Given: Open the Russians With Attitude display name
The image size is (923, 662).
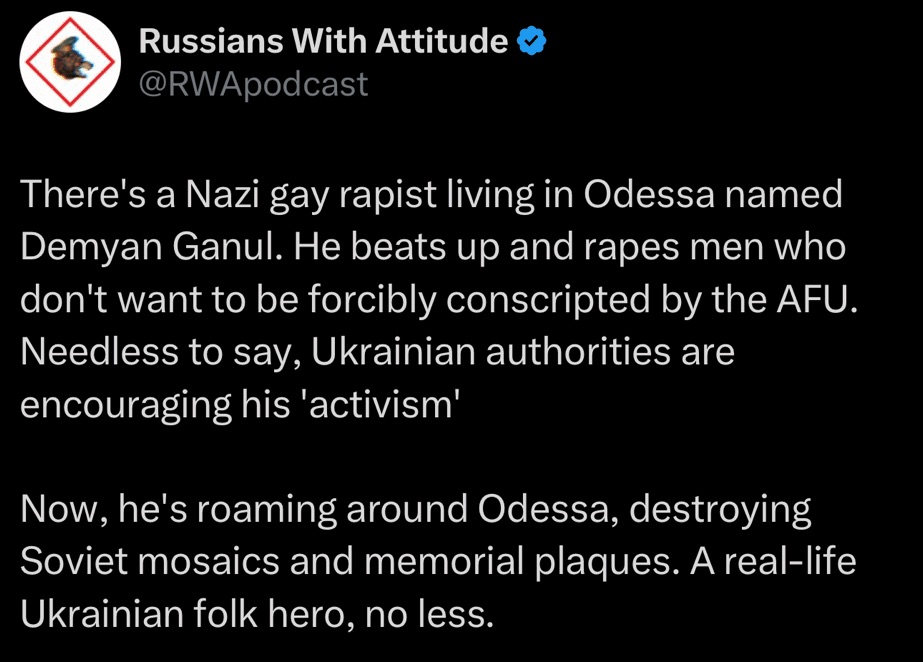Looking at the screenshot, I should [x=323, y=41].
